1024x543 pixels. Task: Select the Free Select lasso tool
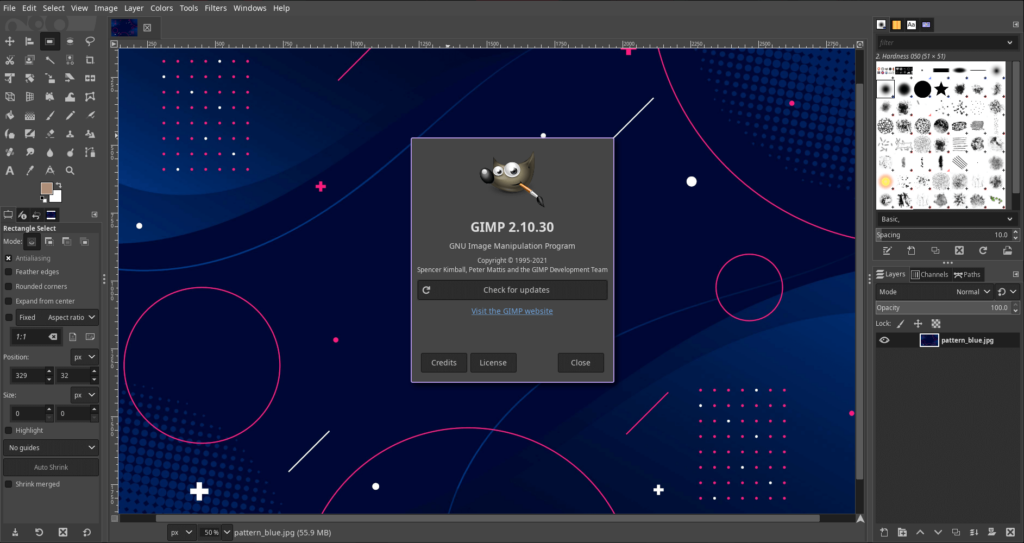point(90,41)
